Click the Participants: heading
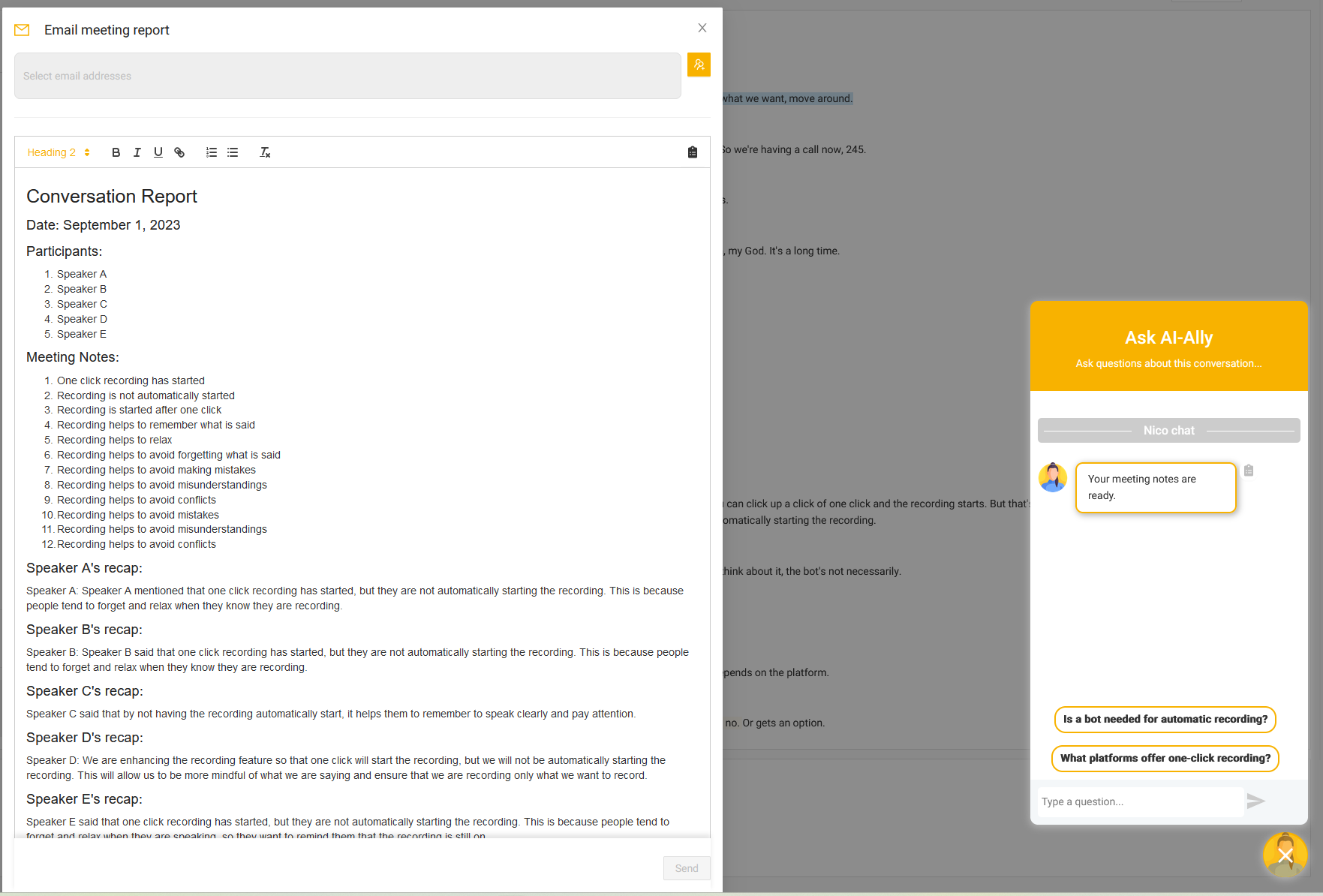This screenshot has width=1323, height=896. 65,251
